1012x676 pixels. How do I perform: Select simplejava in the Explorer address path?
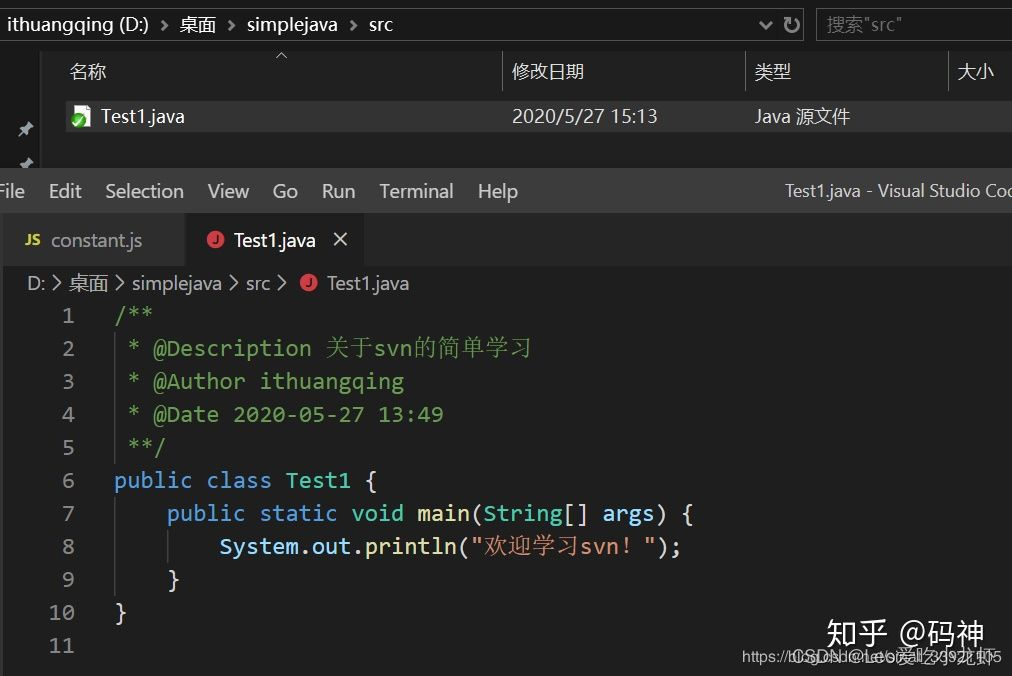tap(292, 25)
